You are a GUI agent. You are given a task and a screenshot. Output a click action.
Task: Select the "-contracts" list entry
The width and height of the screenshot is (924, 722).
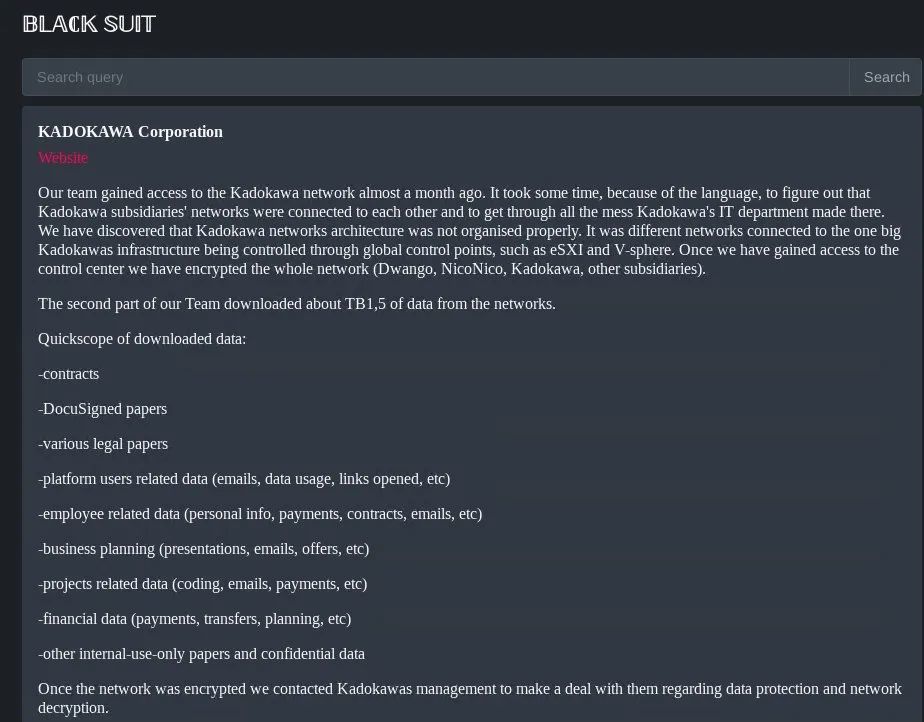point(69,374)
